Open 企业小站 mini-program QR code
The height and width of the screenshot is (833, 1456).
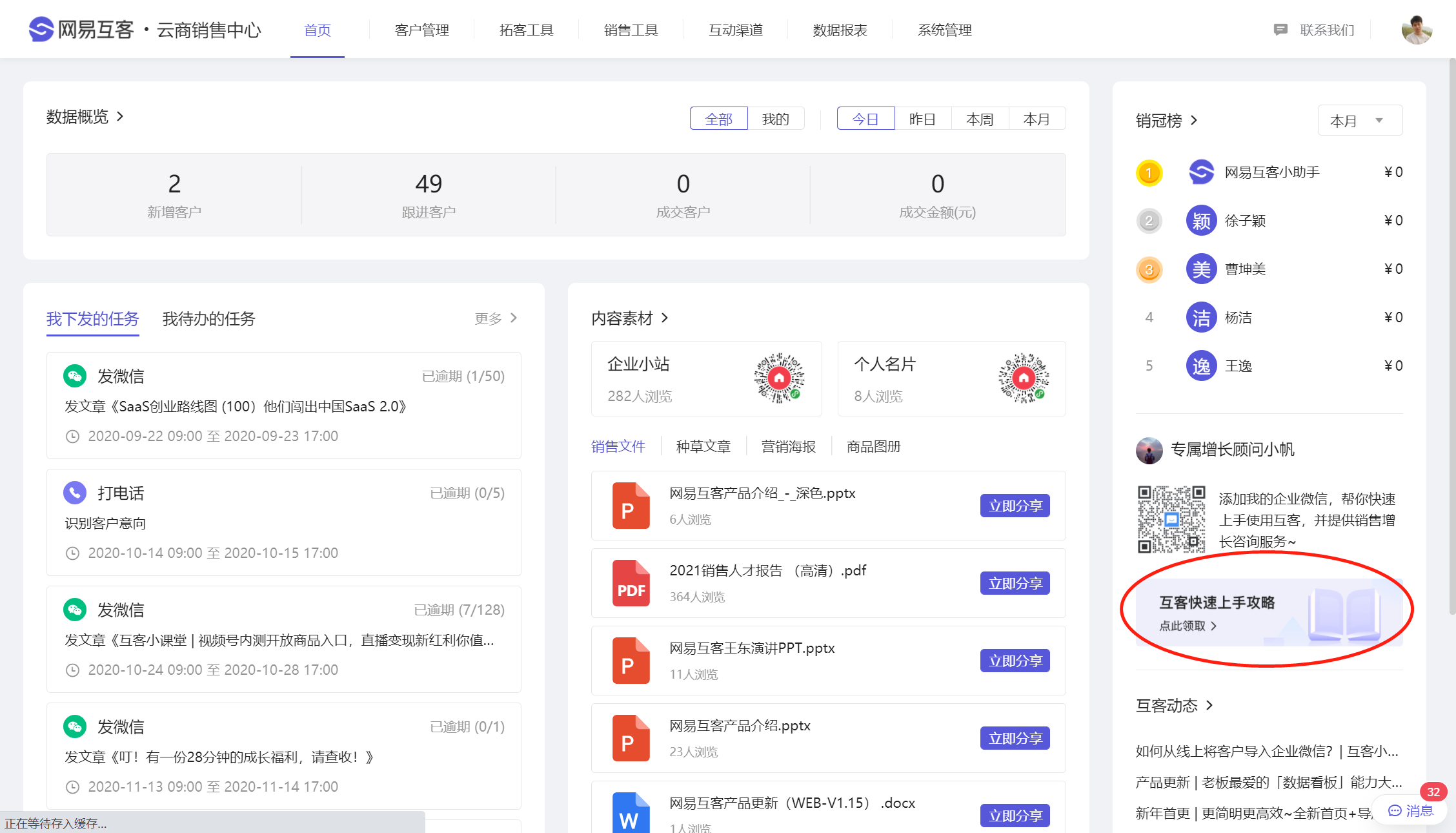click(779, 378)
